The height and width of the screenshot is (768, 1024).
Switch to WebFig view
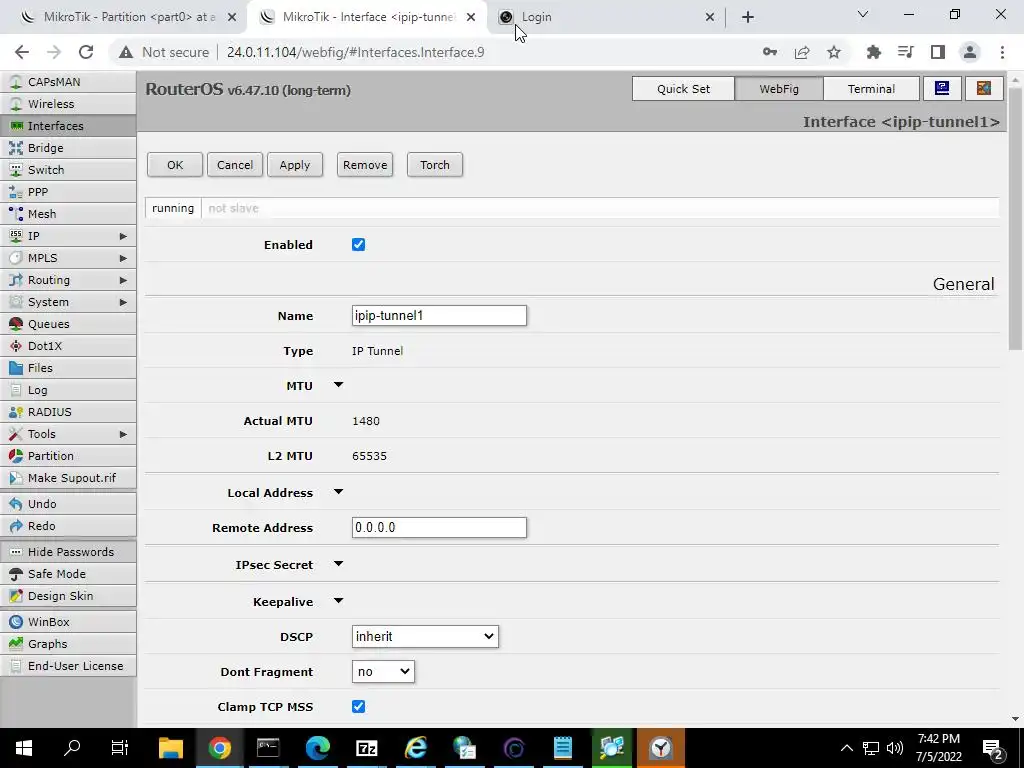778,89
